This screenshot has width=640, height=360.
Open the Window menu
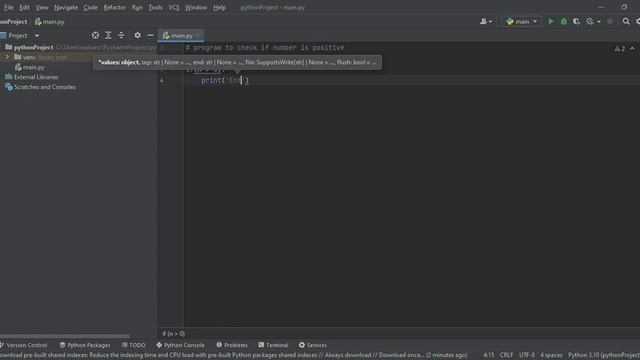tap(196, 7)
